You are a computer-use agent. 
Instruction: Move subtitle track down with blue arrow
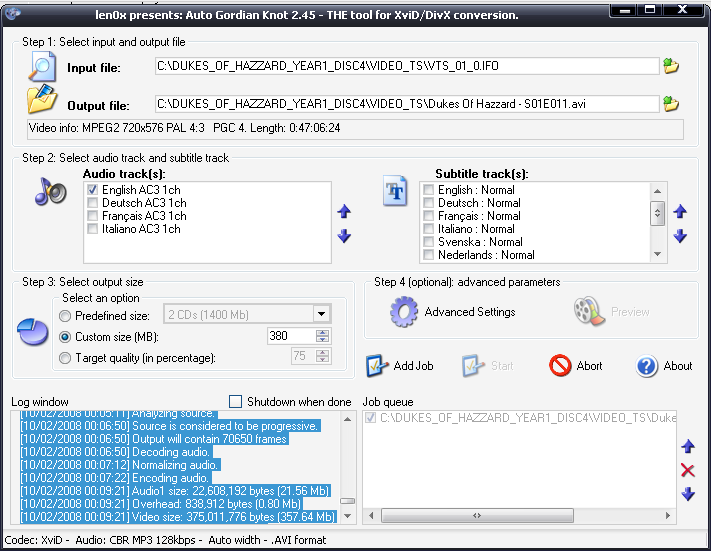point(680,236)
